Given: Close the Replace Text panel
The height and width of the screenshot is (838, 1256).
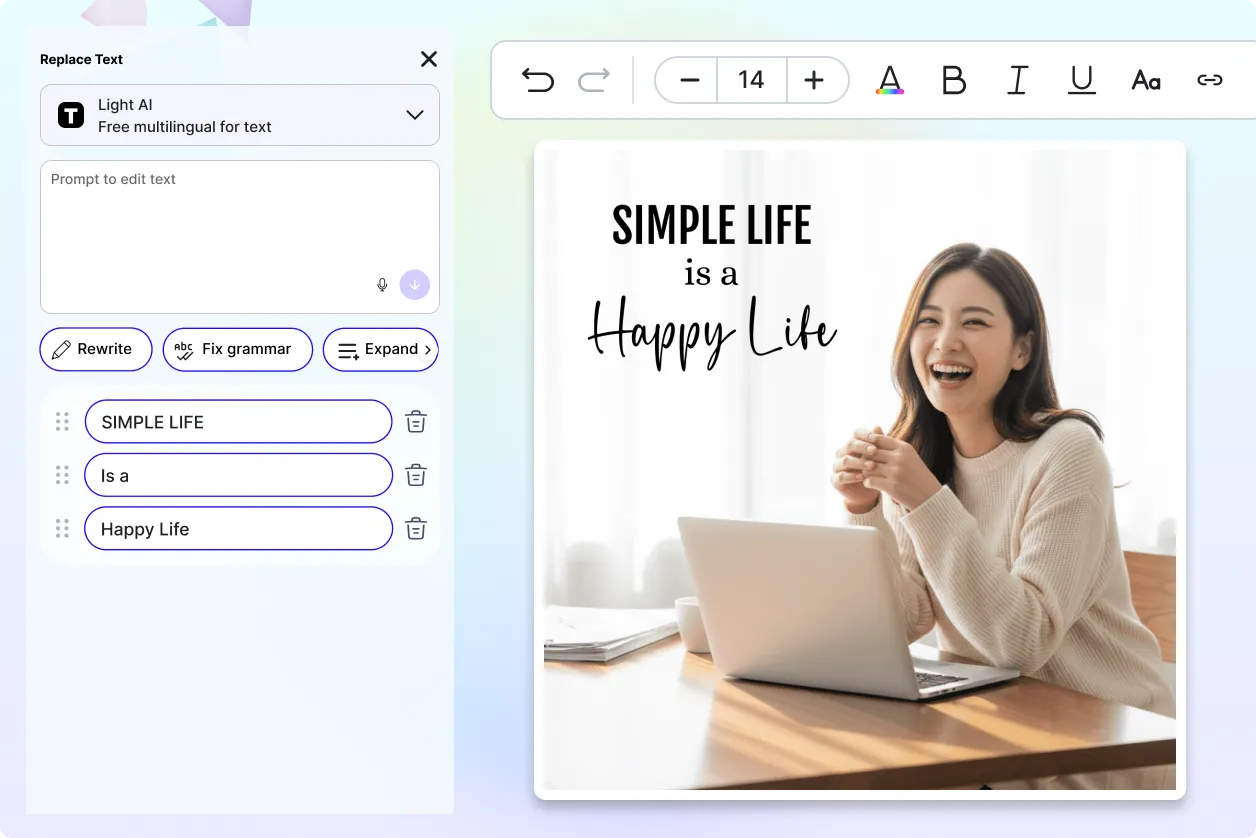Looking at the screenshot, I should click(429, 59).
